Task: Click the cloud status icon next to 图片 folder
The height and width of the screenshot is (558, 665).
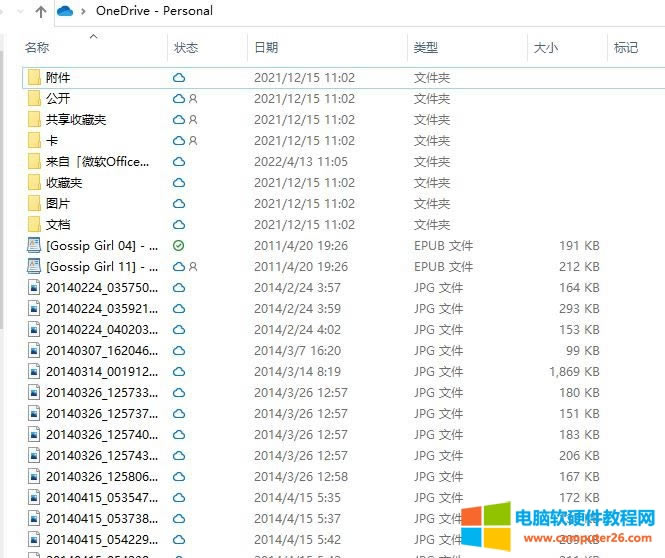Action: pyautogui.click(x=179, y=203)
